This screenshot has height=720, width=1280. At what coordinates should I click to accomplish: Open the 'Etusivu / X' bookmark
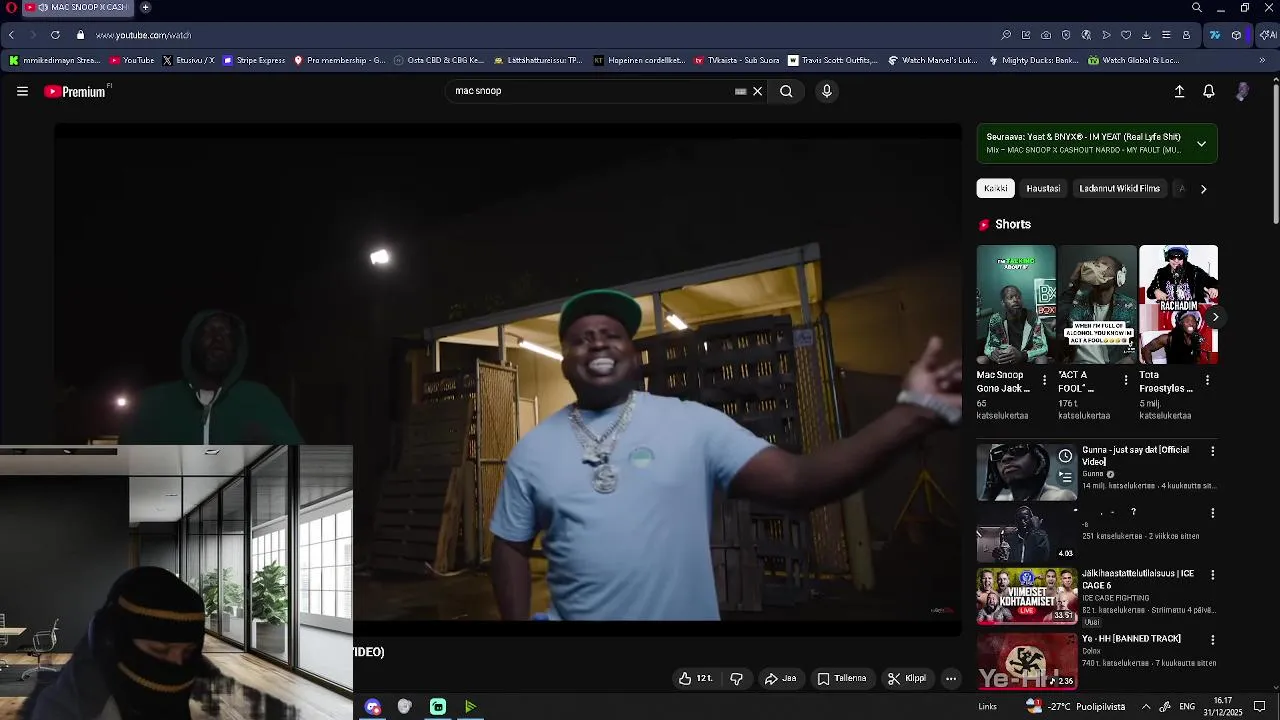[x=188, y=60]
